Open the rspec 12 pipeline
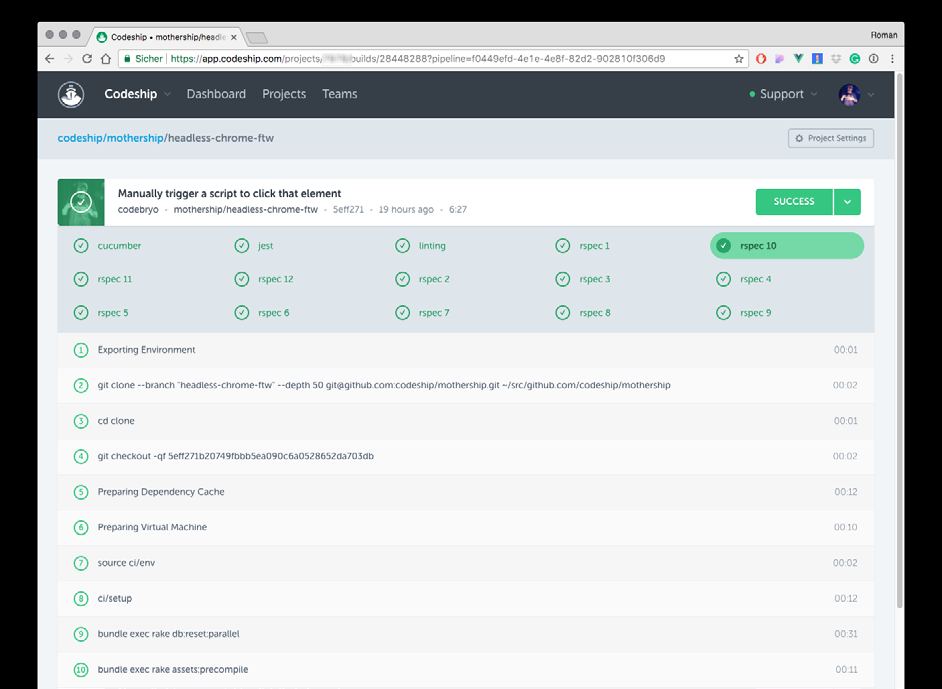The image size is (942, 689). (264, 279)
